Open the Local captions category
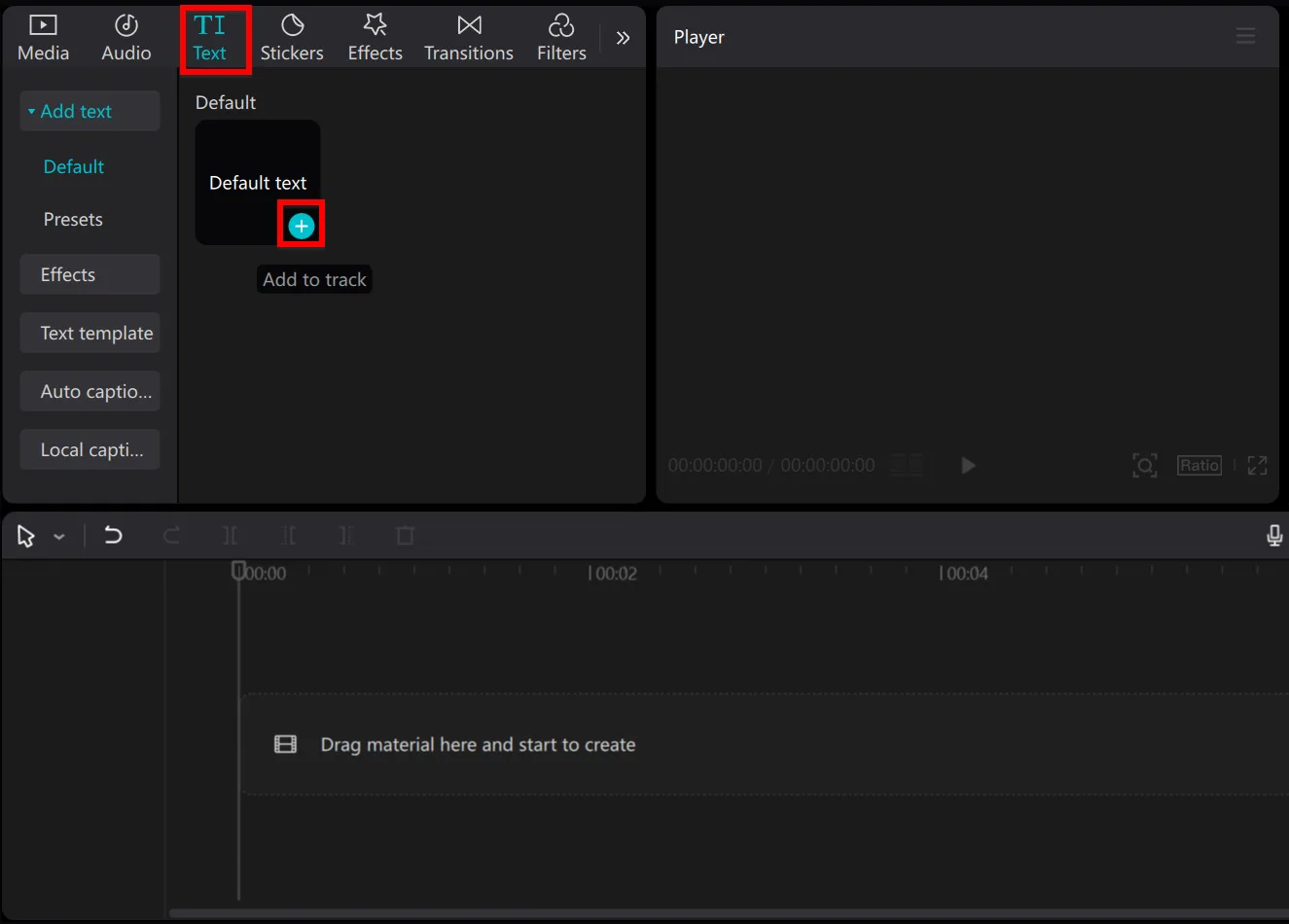This screenshot has width=1289, height=924. click(90, 449)
